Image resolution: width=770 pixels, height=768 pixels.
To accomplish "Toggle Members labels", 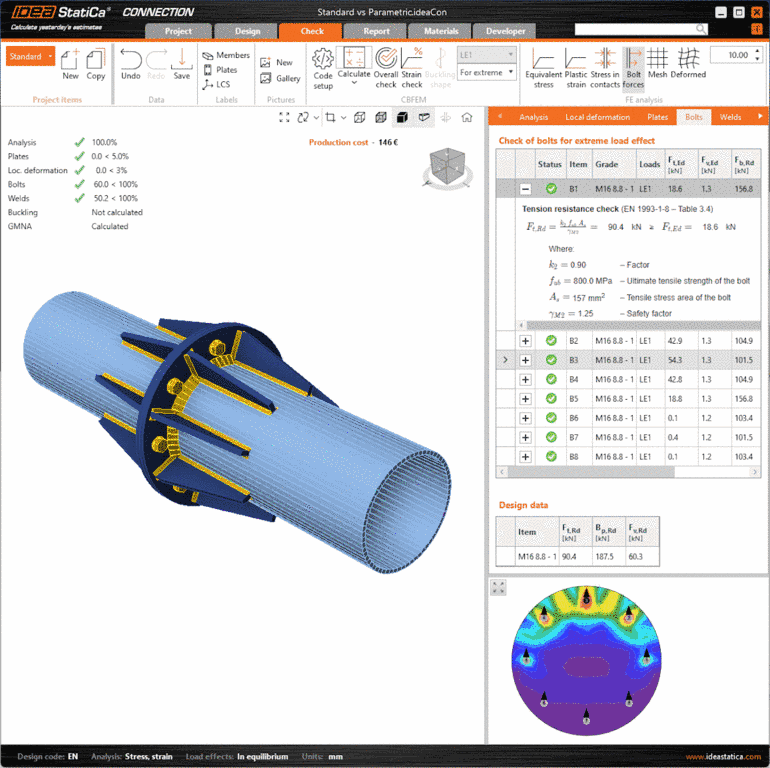I will [226, 55].
